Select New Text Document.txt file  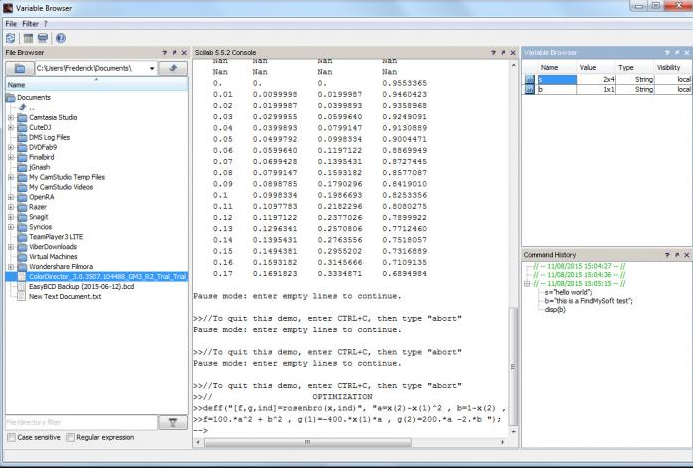click(x=65, y=296)
